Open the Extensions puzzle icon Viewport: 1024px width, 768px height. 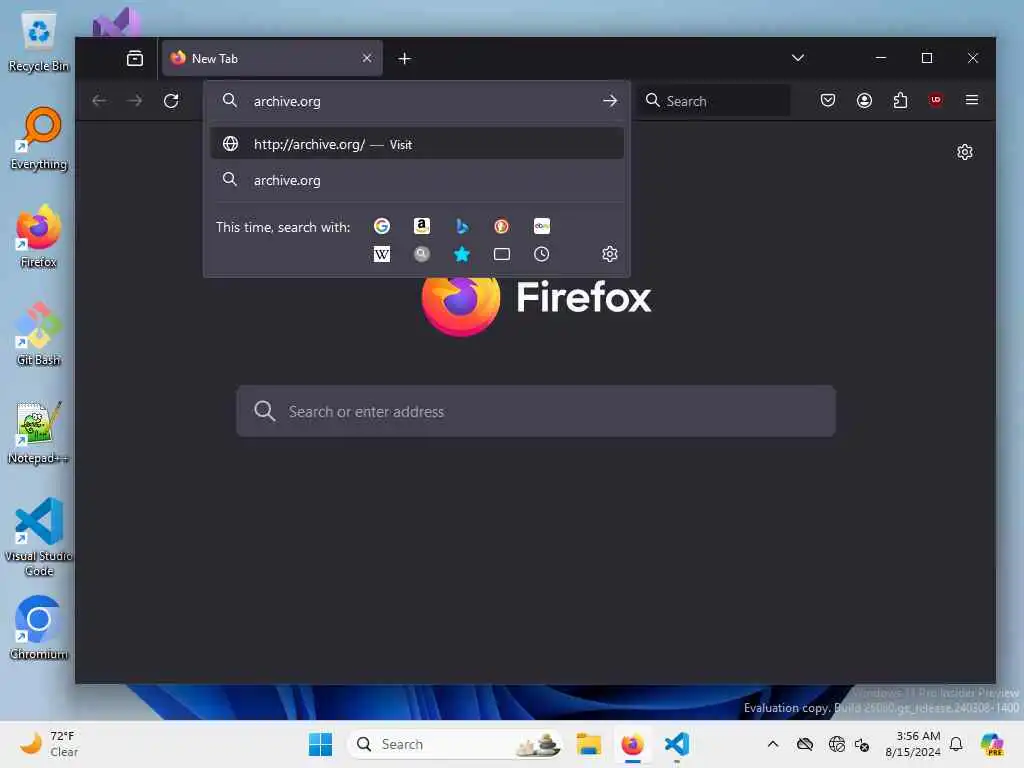click(x=900, y=100)
